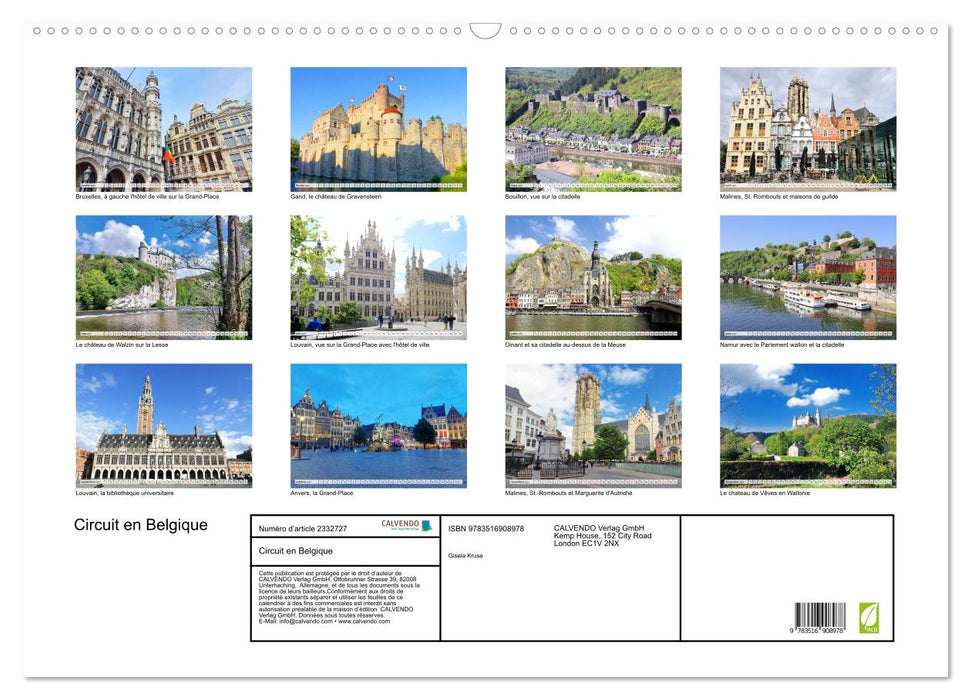Click caption 'Le chateau de Vêves en Wallonie'
This screenshot has width=971, height=700.
pyautogui.click(x=765, y=493)
